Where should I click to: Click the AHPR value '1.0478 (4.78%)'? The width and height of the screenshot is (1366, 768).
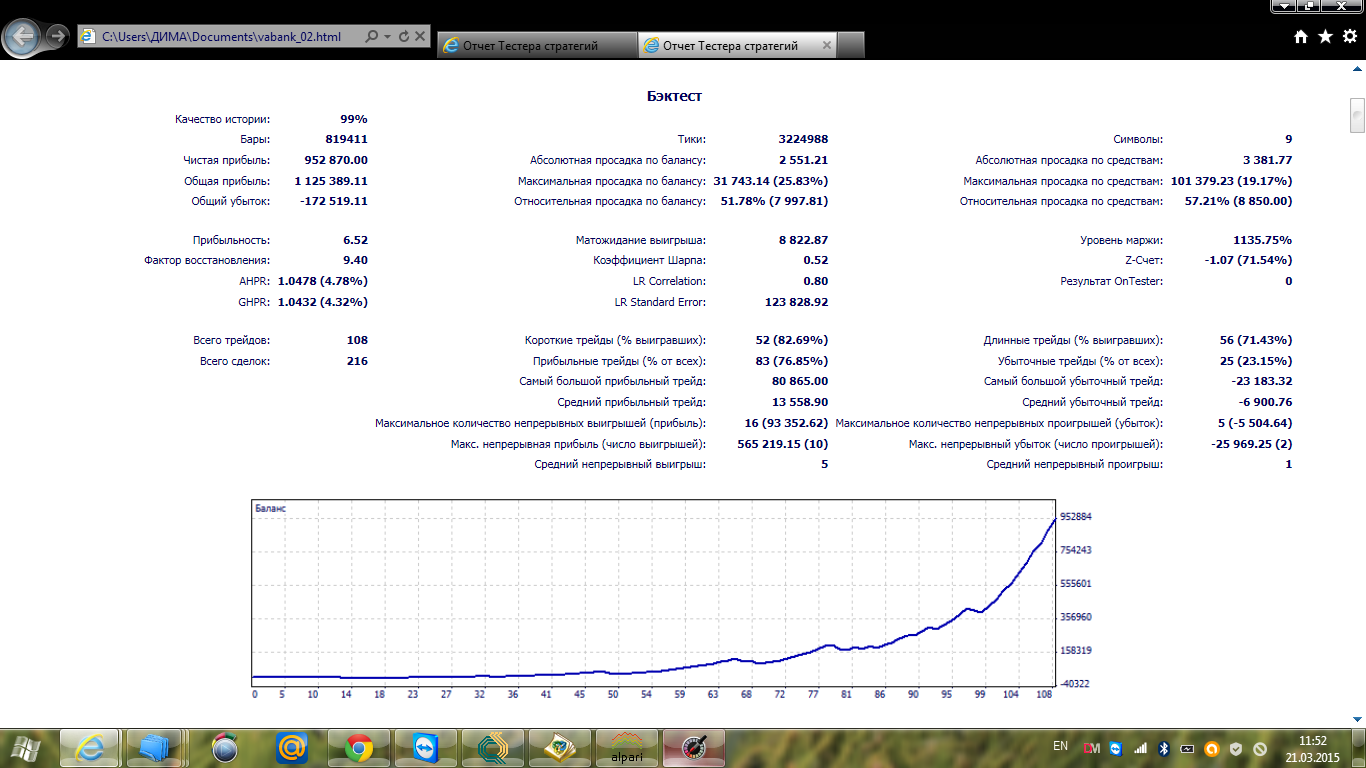[x=323, y=281]
